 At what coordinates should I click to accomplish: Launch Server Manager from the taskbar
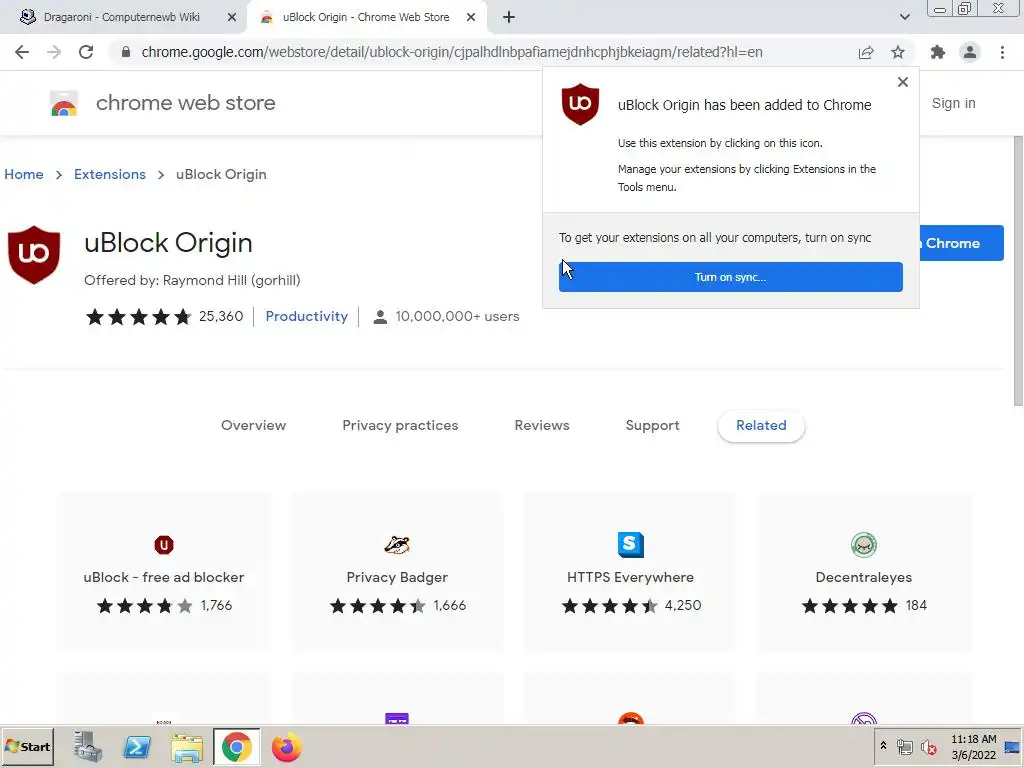pos(87,746)
